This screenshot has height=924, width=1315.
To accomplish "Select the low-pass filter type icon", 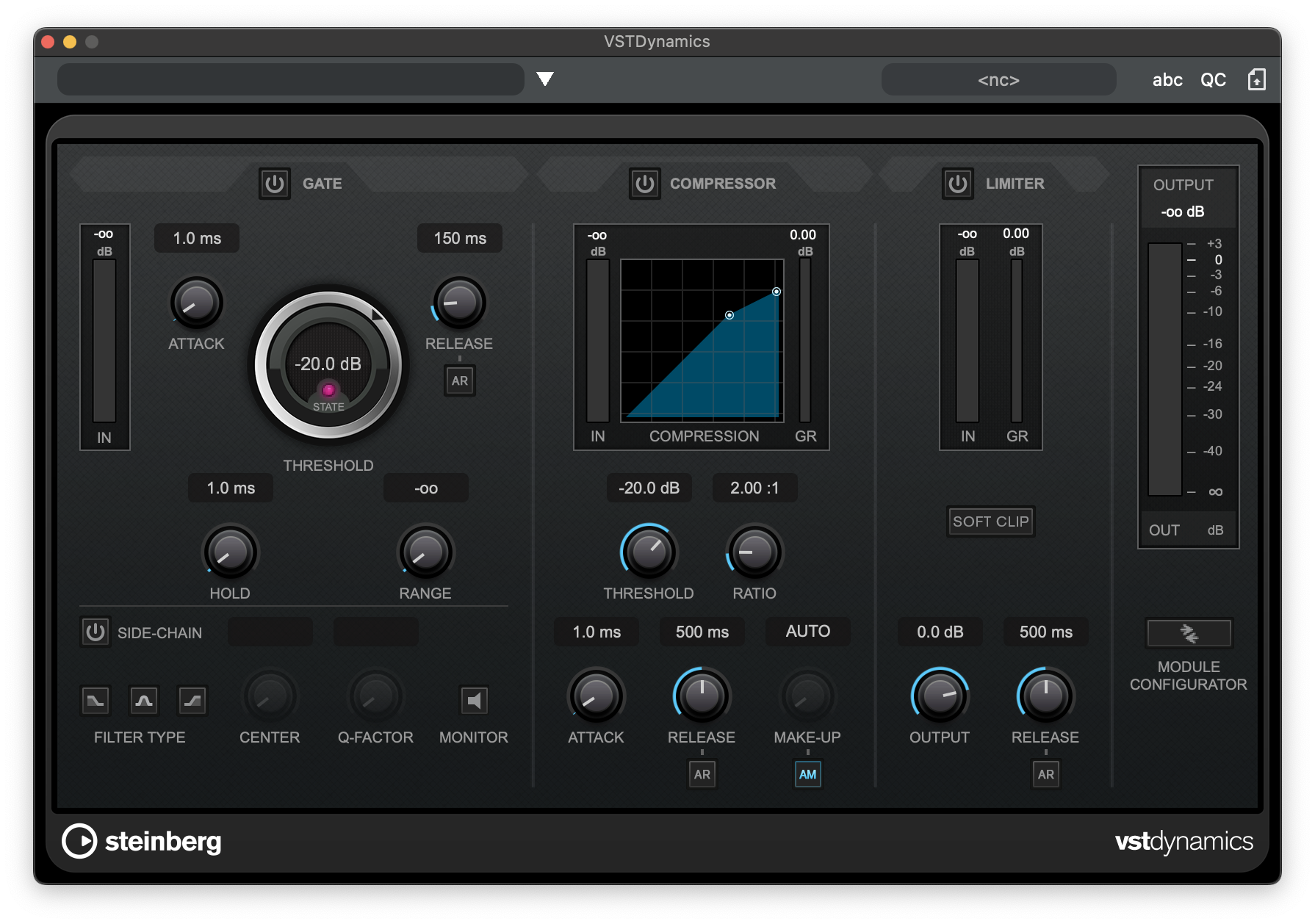I will tap(96, 701).
